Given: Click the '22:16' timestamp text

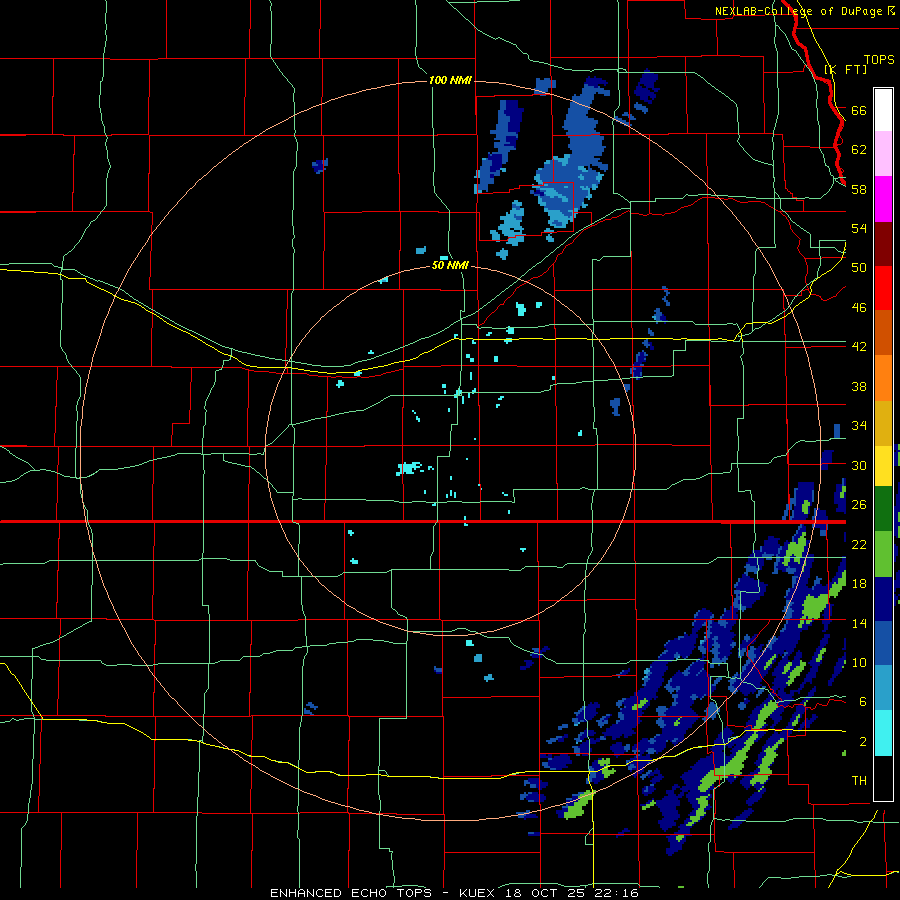Looking at the screenshot, I should point(619,893).
